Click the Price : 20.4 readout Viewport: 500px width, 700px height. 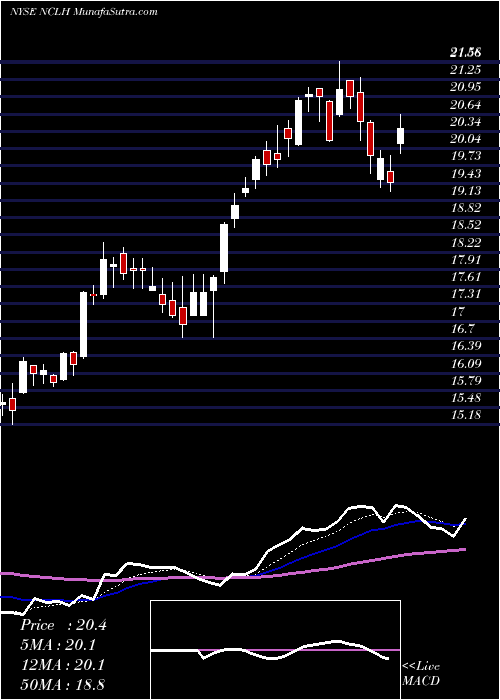63,625
